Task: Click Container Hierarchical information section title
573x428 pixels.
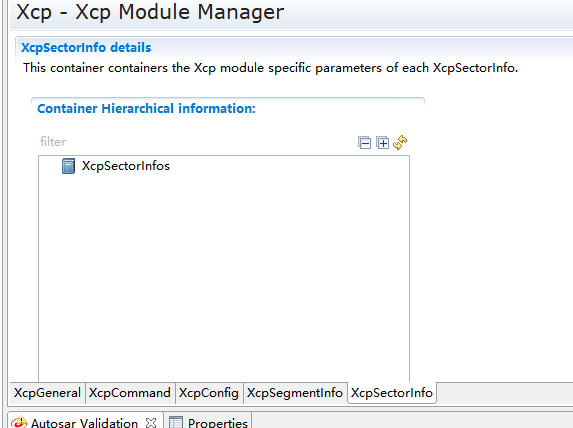Action: click(x=146, y=109)
